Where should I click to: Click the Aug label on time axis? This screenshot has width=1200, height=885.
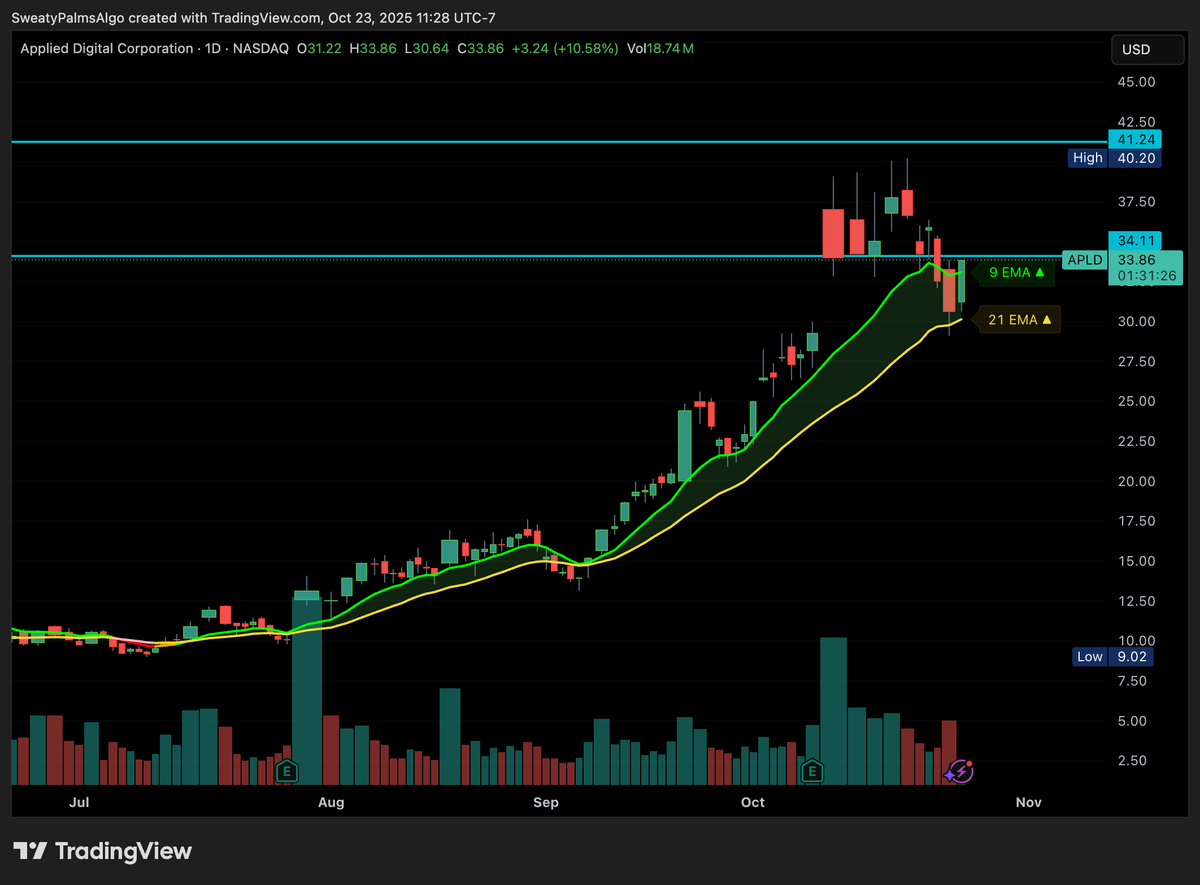pyautogui.click(x=330, y=802)
